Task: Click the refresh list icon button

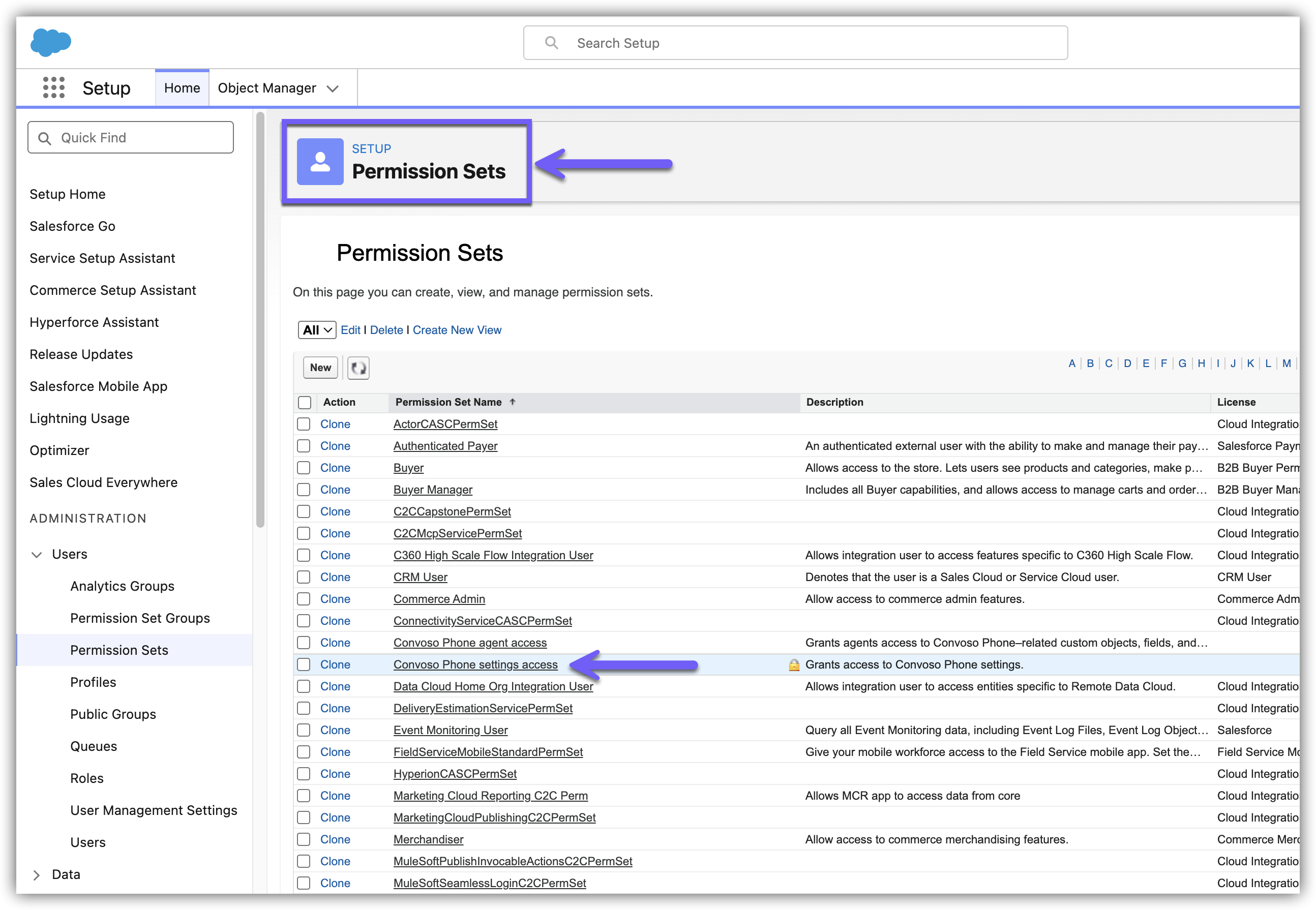Action: 358,368
